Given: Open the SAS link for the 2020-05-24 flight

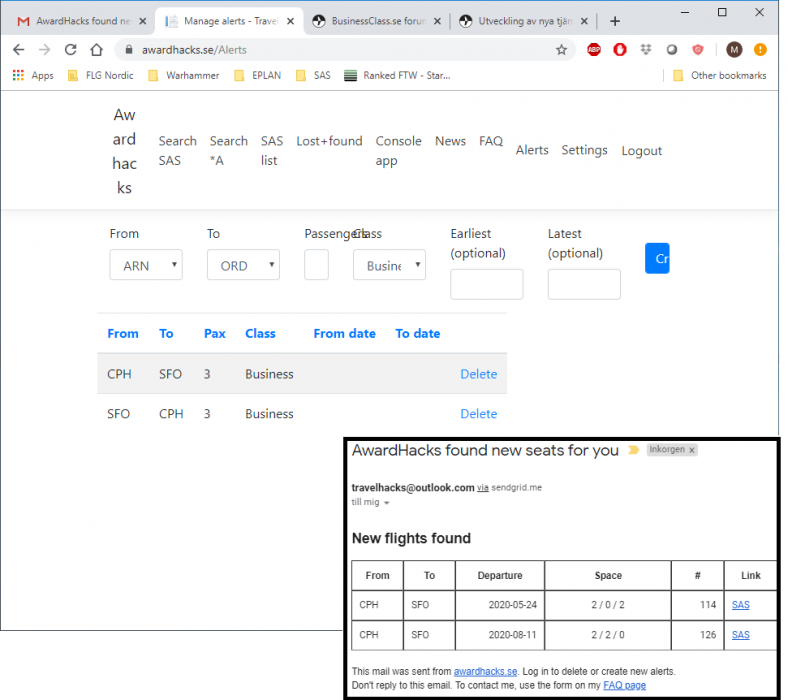Looking at the screenshot, I should coord(740,605).
